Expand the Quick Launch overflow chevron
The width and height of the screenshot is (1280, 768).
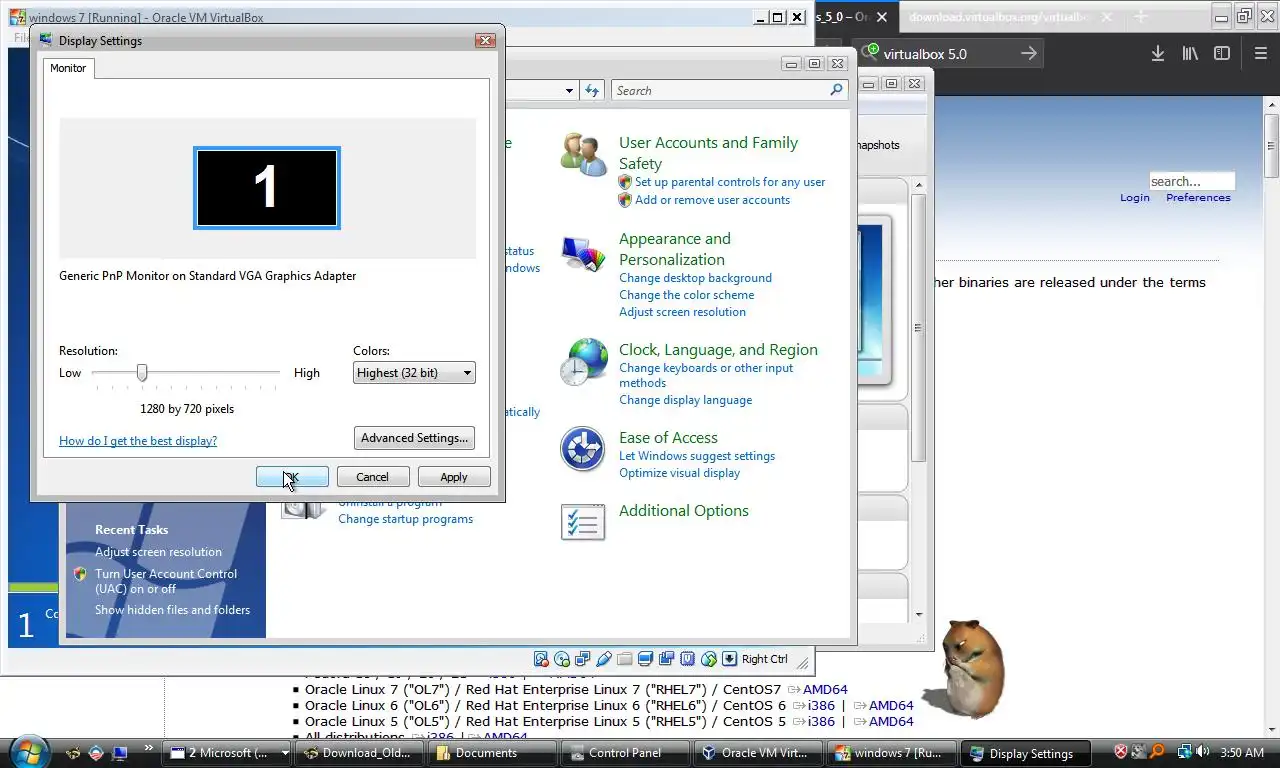pos(150,747)
